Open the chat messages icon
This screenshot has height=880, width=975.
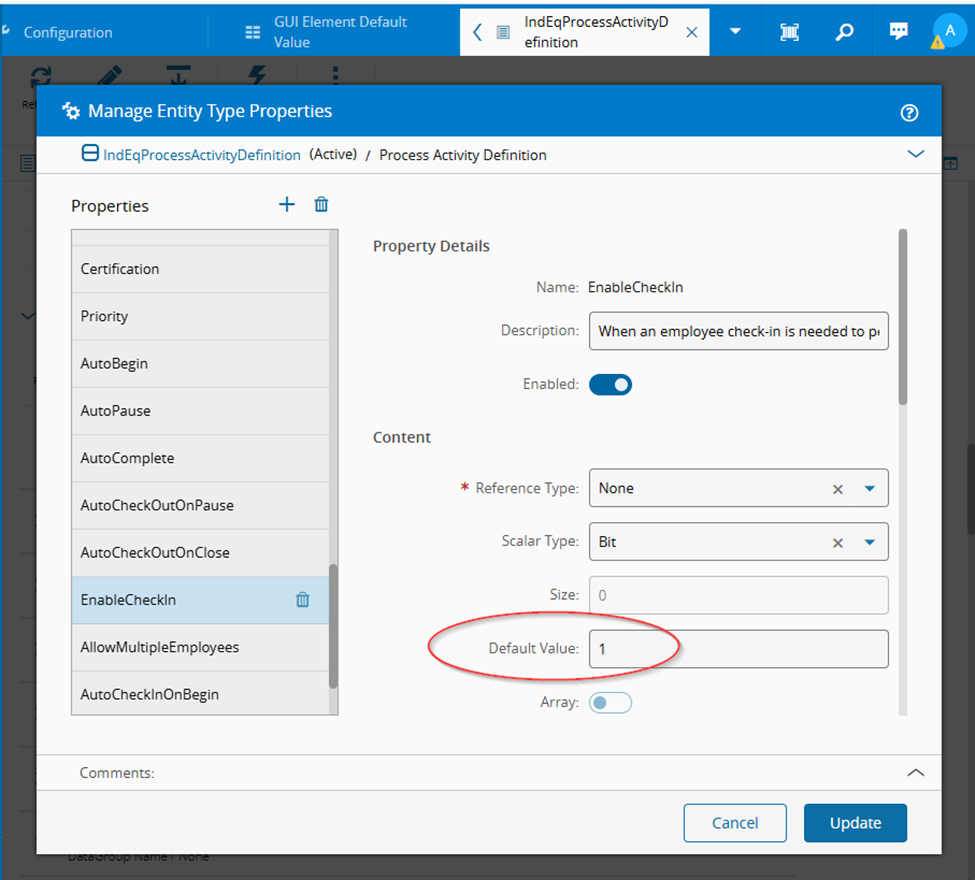(898, 32)
